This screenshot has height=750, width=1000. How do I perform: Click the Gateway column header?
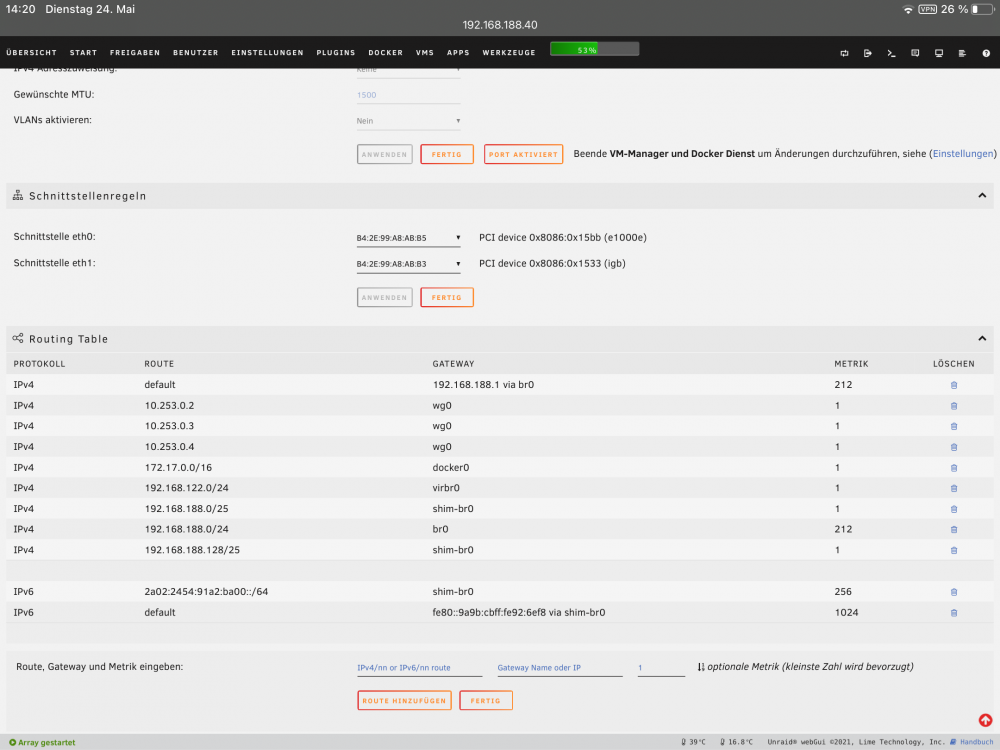(x=453, y=364)
